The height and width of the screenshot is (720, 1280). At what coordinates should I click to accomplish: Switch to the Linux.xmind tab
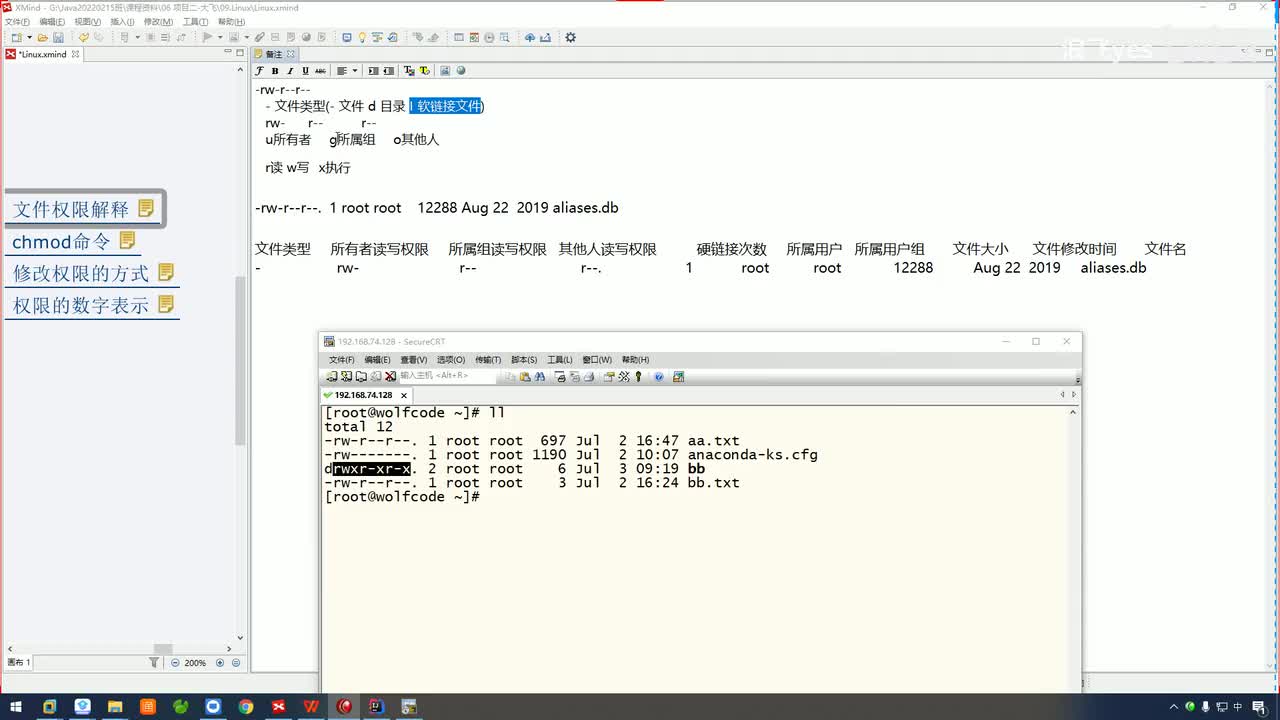42,54
